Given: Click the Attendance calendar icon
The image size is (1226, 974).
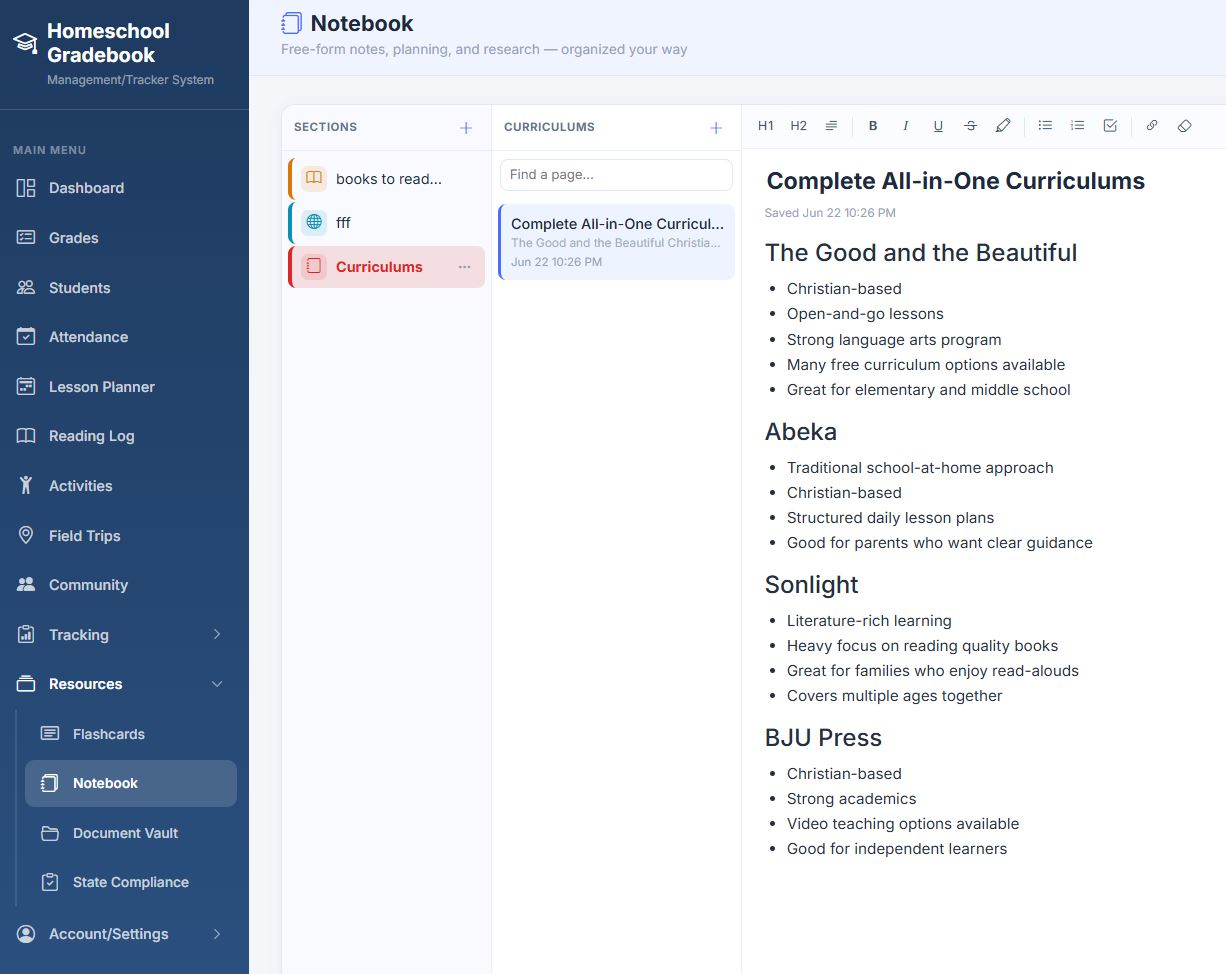Looking at the screenshot, I should (x=26, y=337).
